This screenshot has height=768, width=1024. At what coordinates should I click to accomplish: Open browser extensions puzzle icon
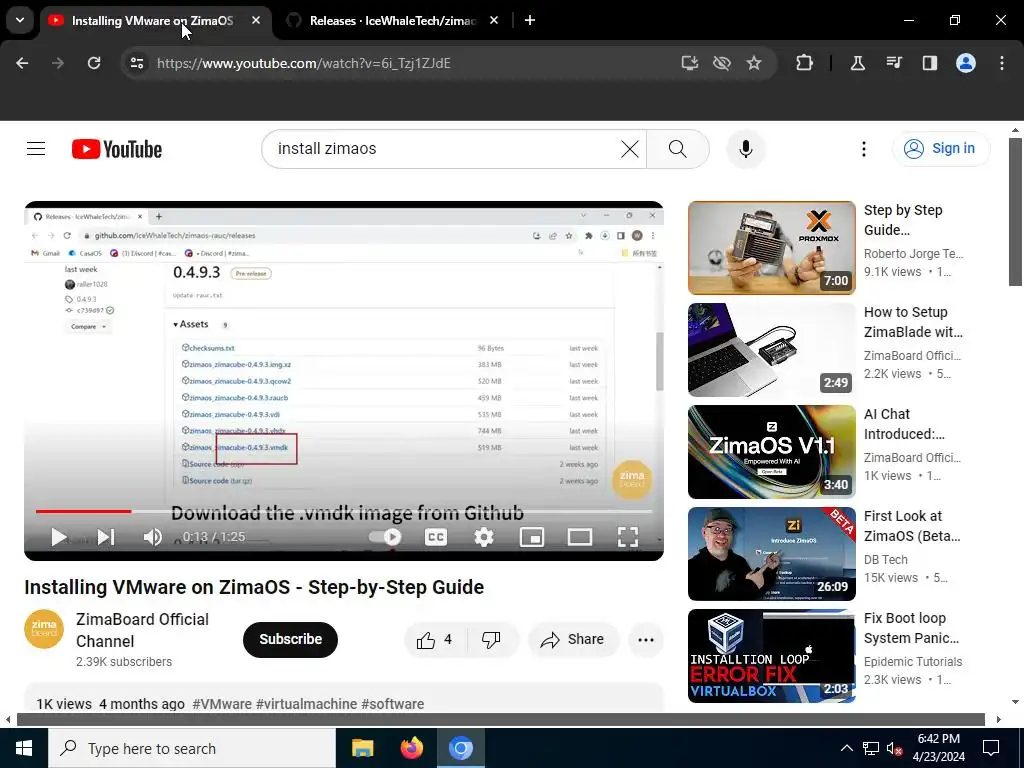point(804,63)
